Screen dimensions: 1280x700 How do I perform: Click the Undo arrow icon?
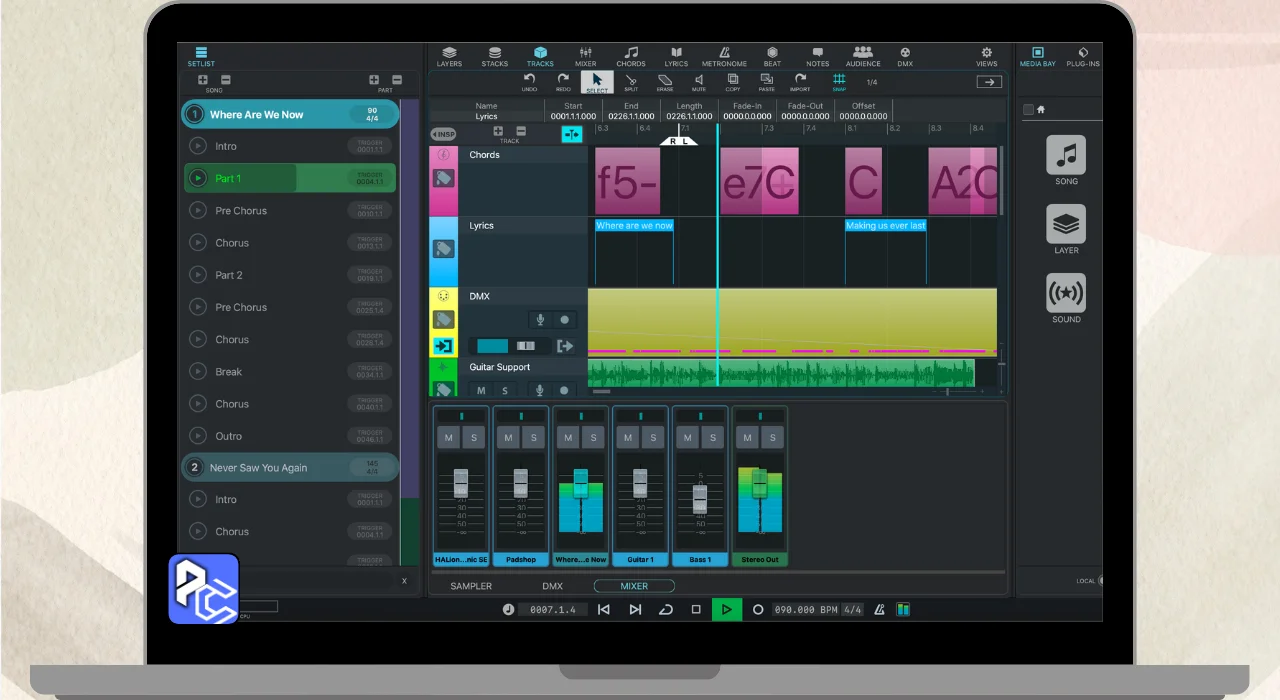(x=529, y=81)
